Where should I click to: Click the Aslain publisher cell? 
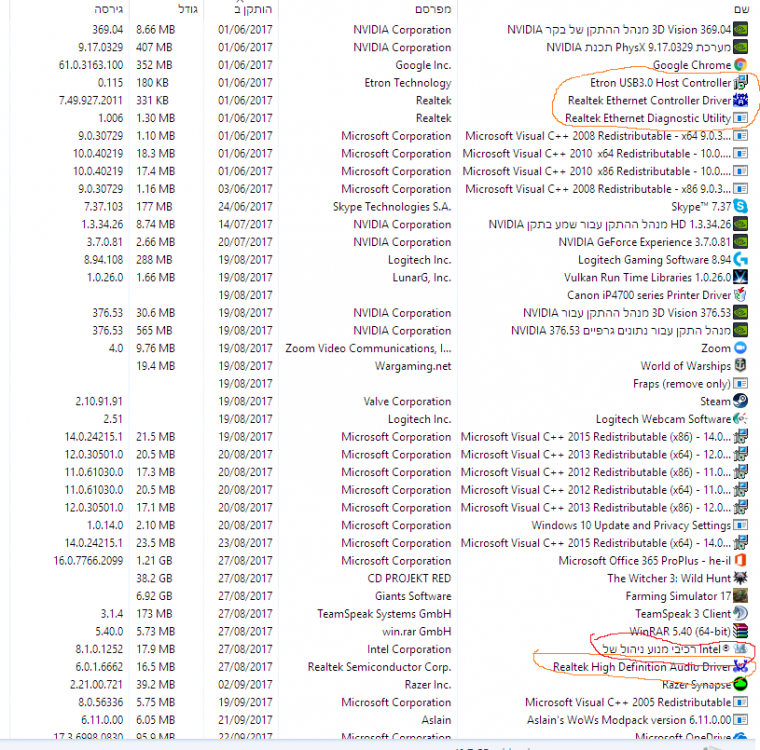(x=436, y=720)
